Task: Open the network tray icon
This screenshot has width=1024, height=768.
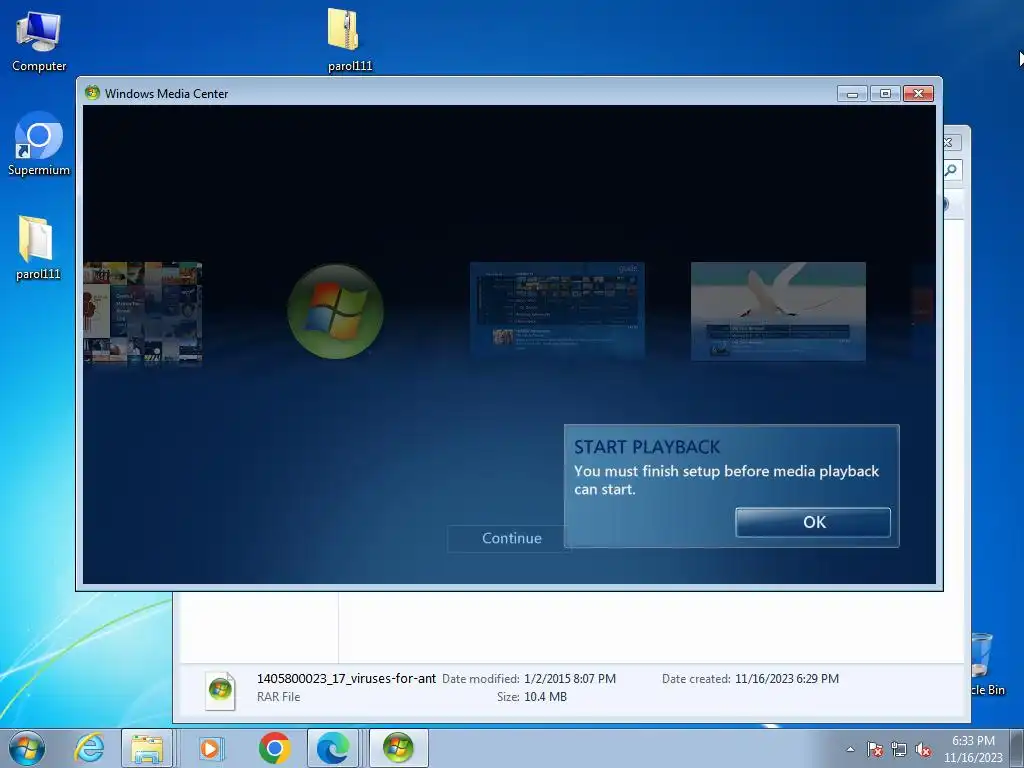Action: 899,750
